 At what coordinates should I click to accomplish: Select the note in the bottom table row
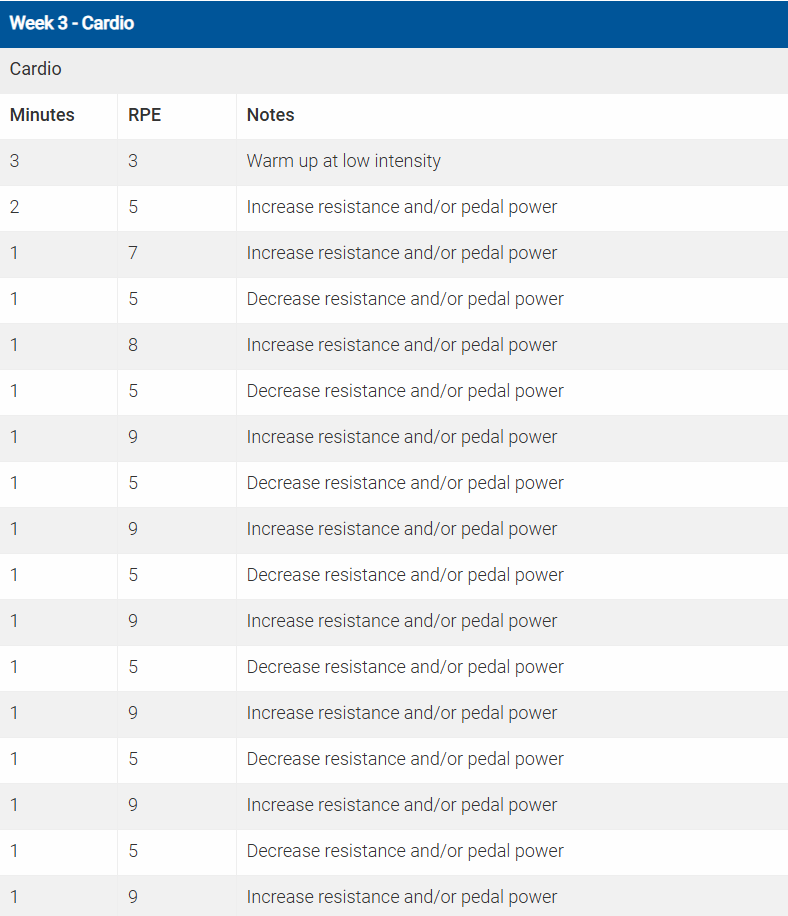click(401, 897)
